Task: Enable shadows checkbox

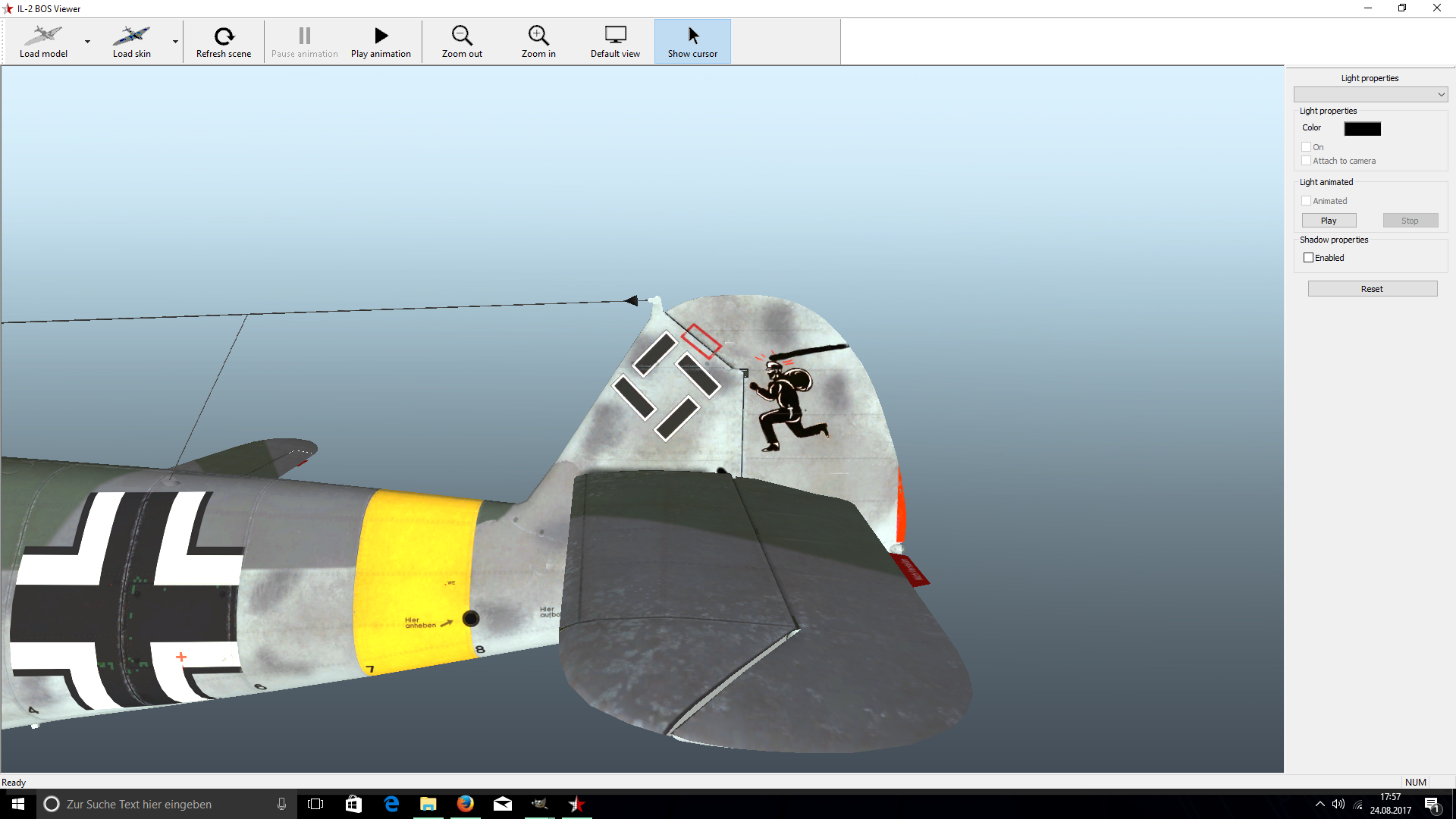Action: point(1308,258)
